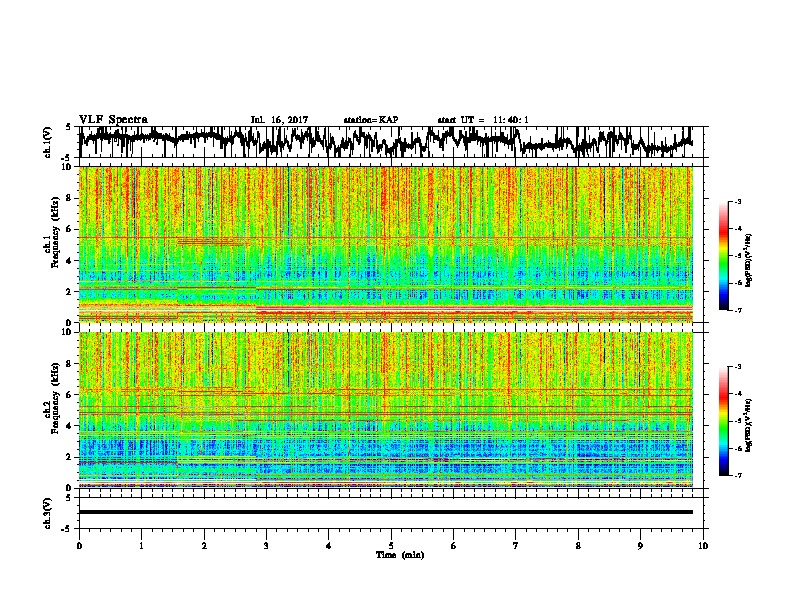Screen dimensions: 792x612
Task: Click the "-7" label on ch.1 color bar
Action: 738,310
